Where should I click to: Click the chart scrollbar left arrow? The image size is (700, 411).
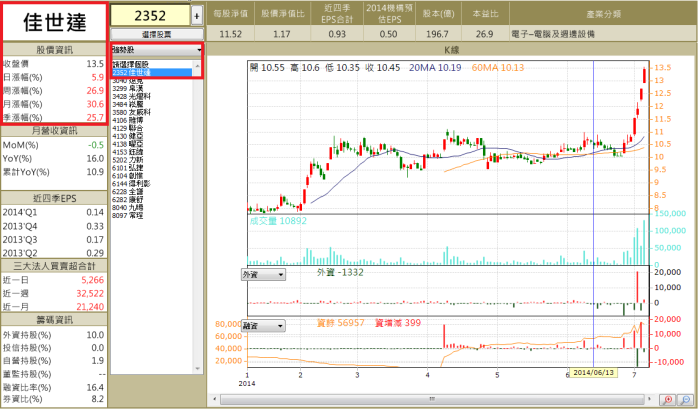click(215, 399)
